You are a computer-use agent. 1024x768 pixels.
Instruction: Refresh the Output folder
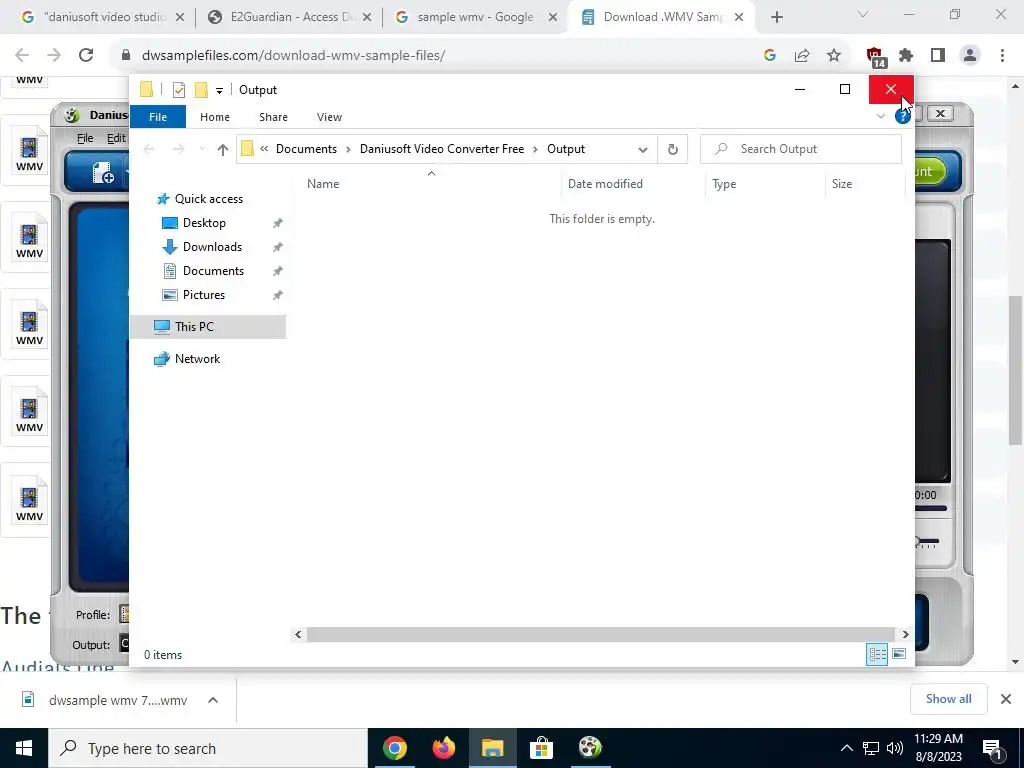pos(673,150)
